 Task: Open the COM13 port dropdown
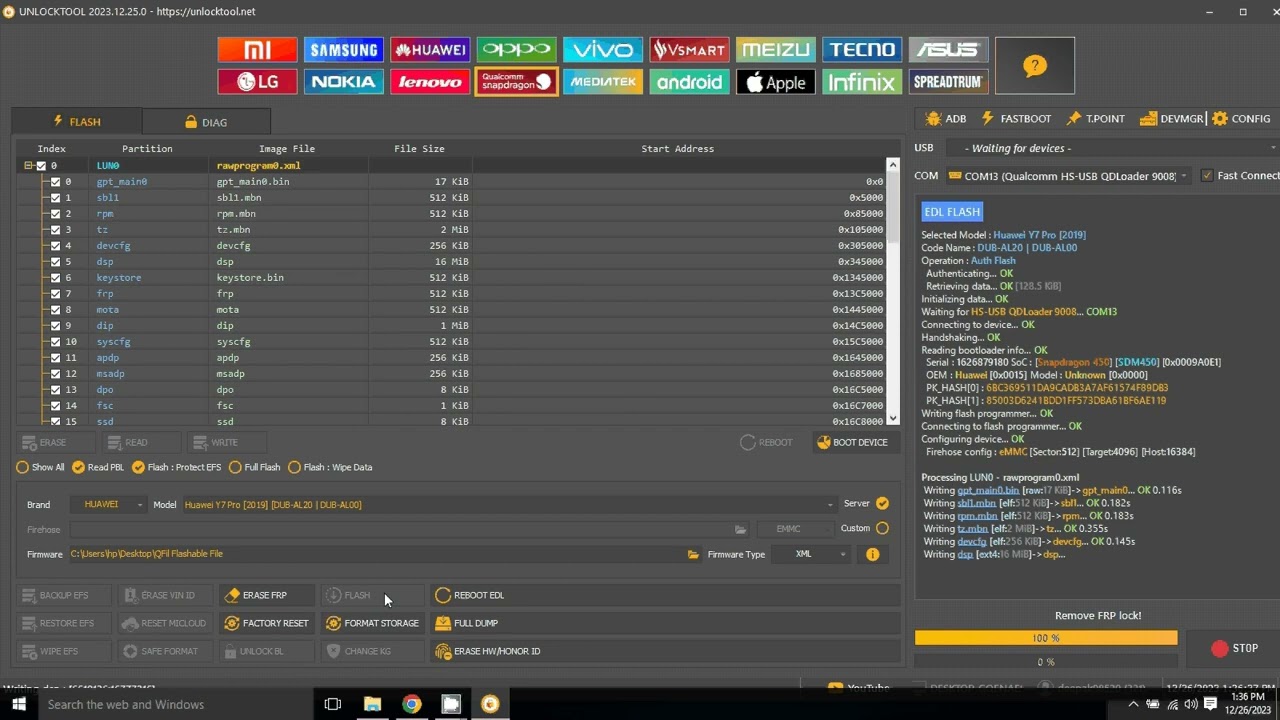pyautogui.click(x=1067, y=176)
